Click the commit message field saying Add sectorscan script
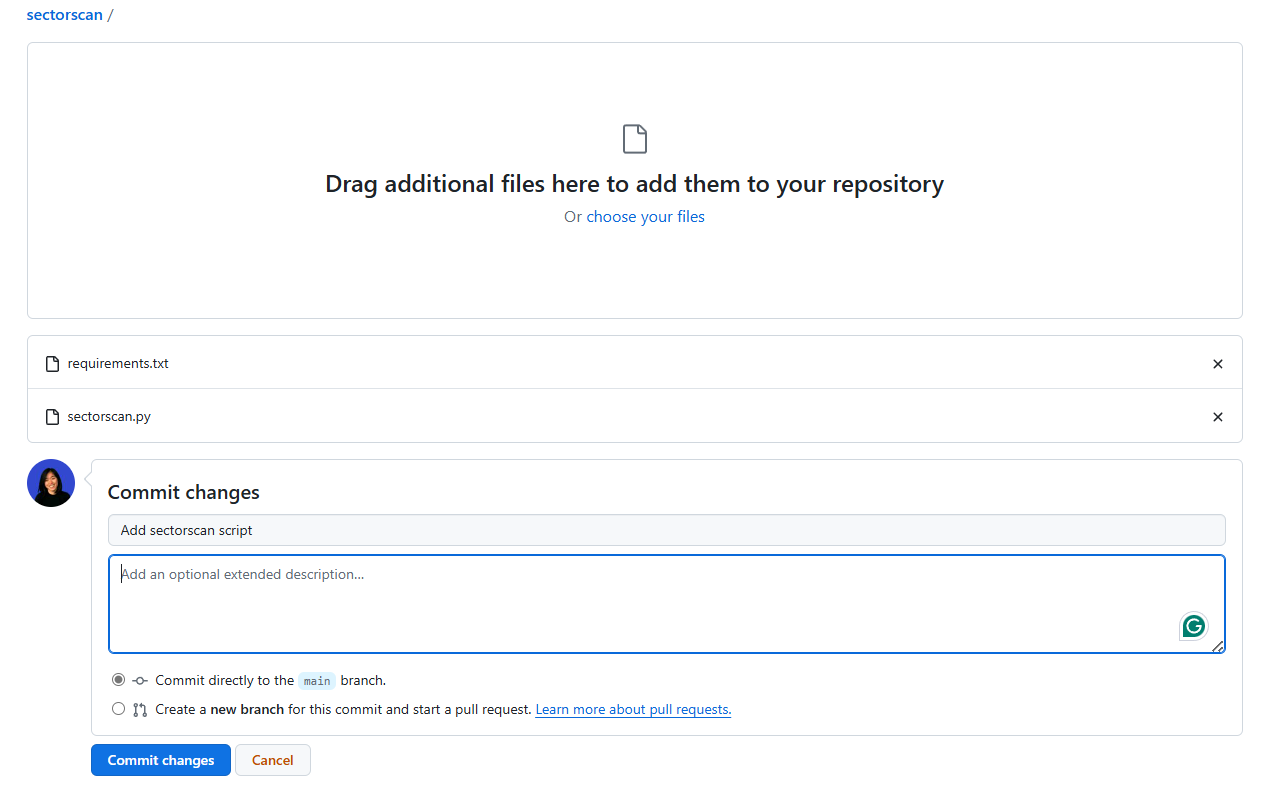 pyautogui.click(x=666, y=530)
